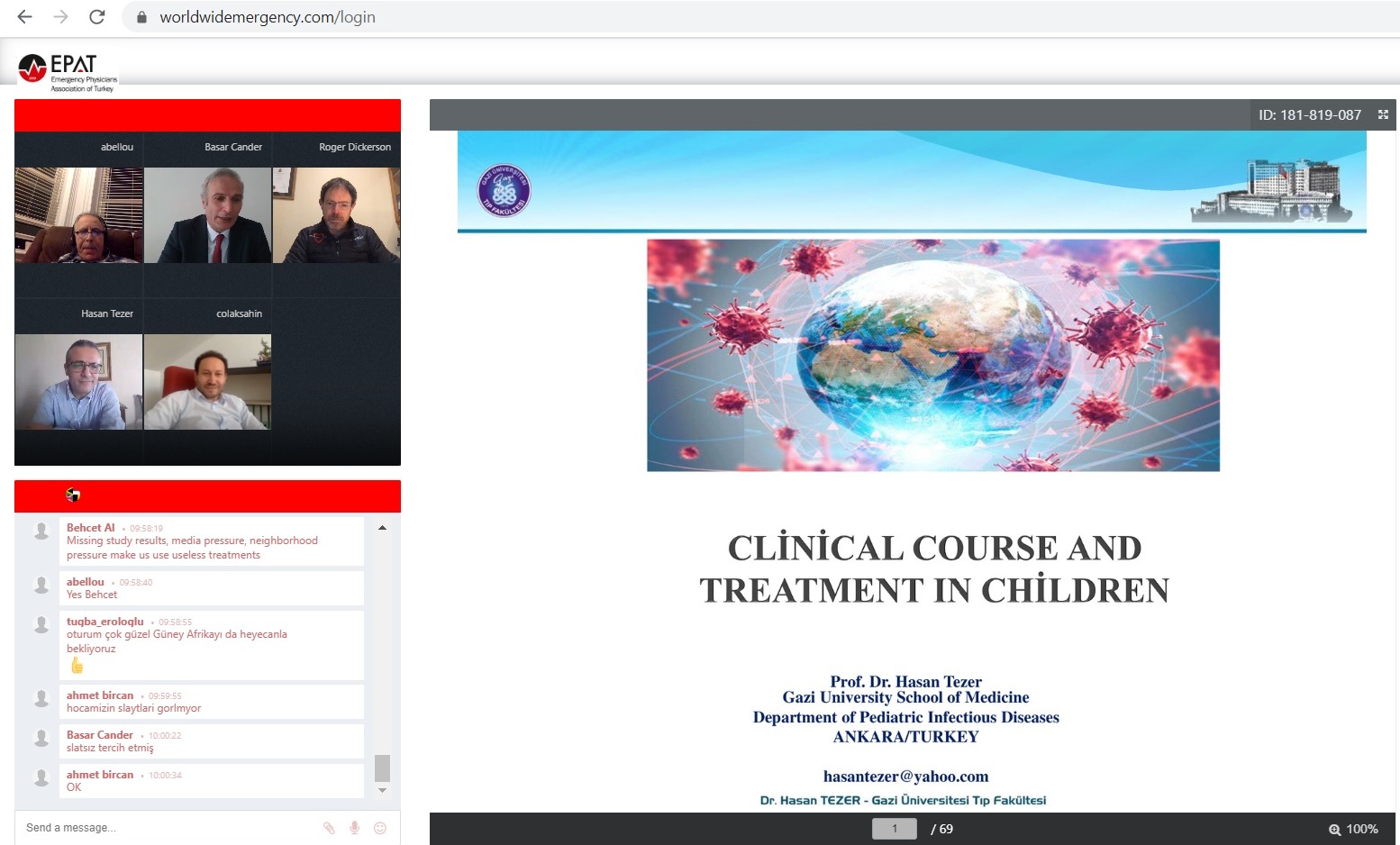Select Roger Dickerson's video thumbnail
Viewport: 1400px width, 845px height.
coord(336,215)
